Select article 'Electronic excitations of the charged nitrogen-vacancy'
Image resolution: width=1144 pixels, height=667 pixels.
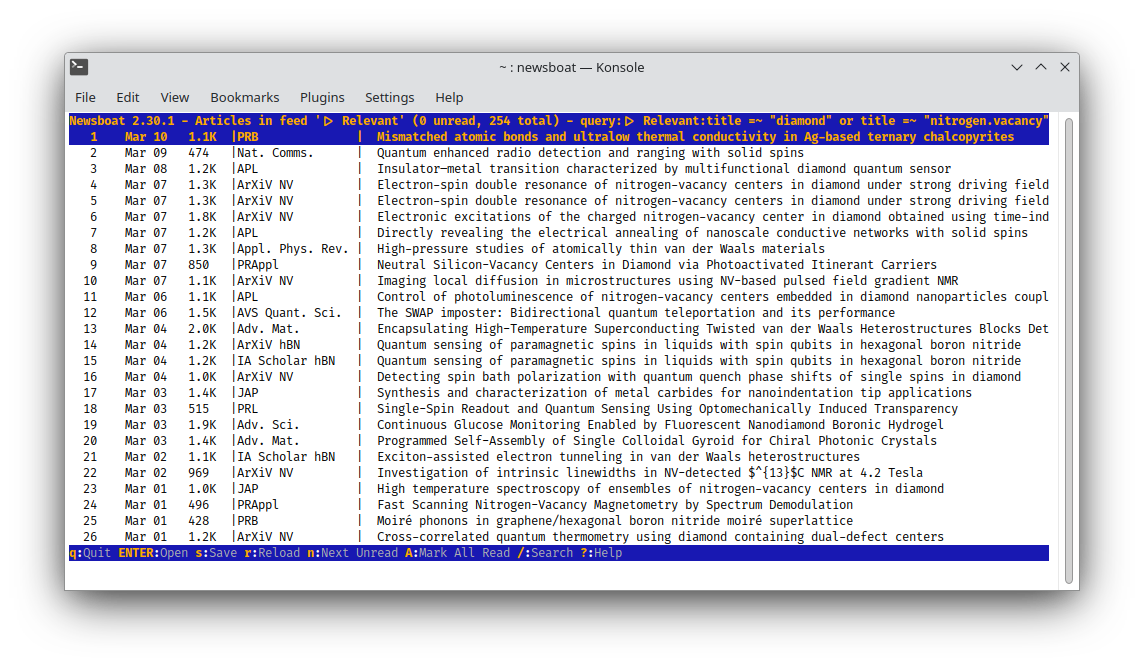[559, 217]
